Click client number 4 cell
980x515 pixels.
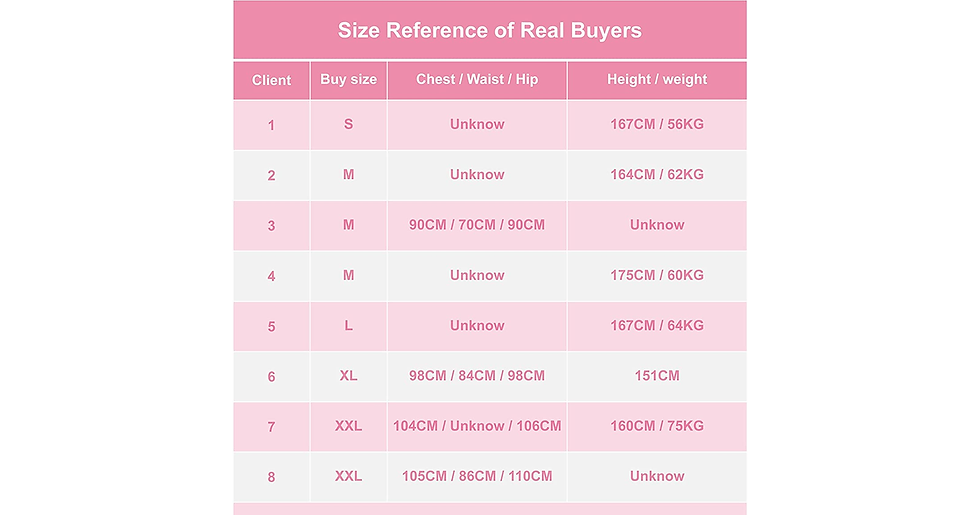[271, 276]
